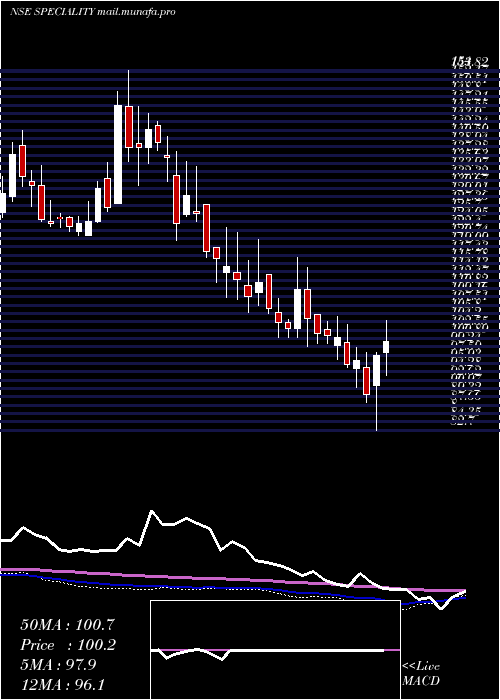Click the tallest white candlestick near chart peak
500x700 pixels.
coord(118,154)
